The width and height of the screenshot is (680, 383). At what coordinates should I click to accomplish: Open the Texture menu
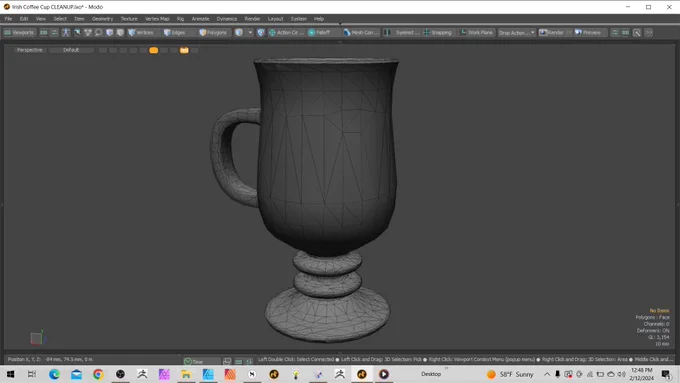[129, 19]
